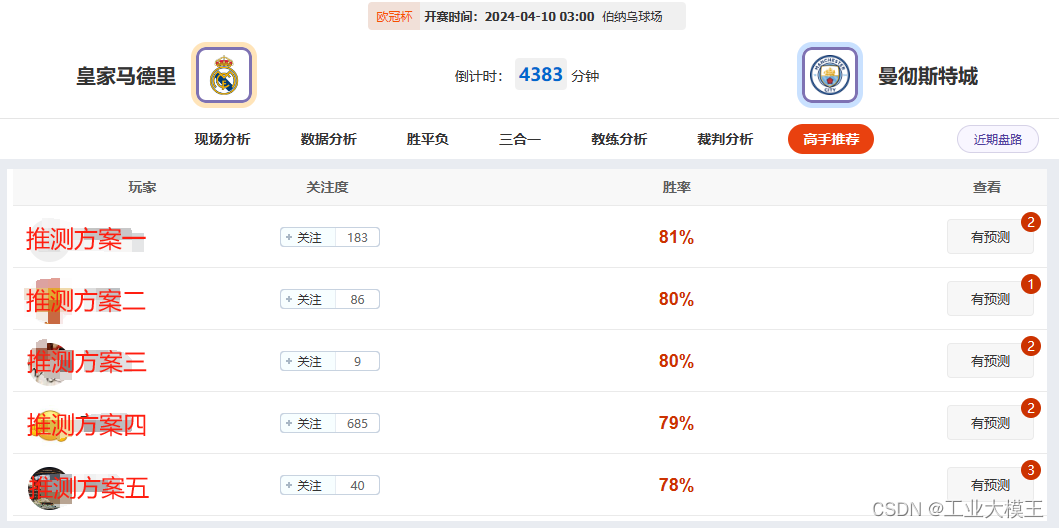Viewport: 1059px width, 528px height.
Task: Follow the player with 40 followers
Action: [x=308, y=485]
